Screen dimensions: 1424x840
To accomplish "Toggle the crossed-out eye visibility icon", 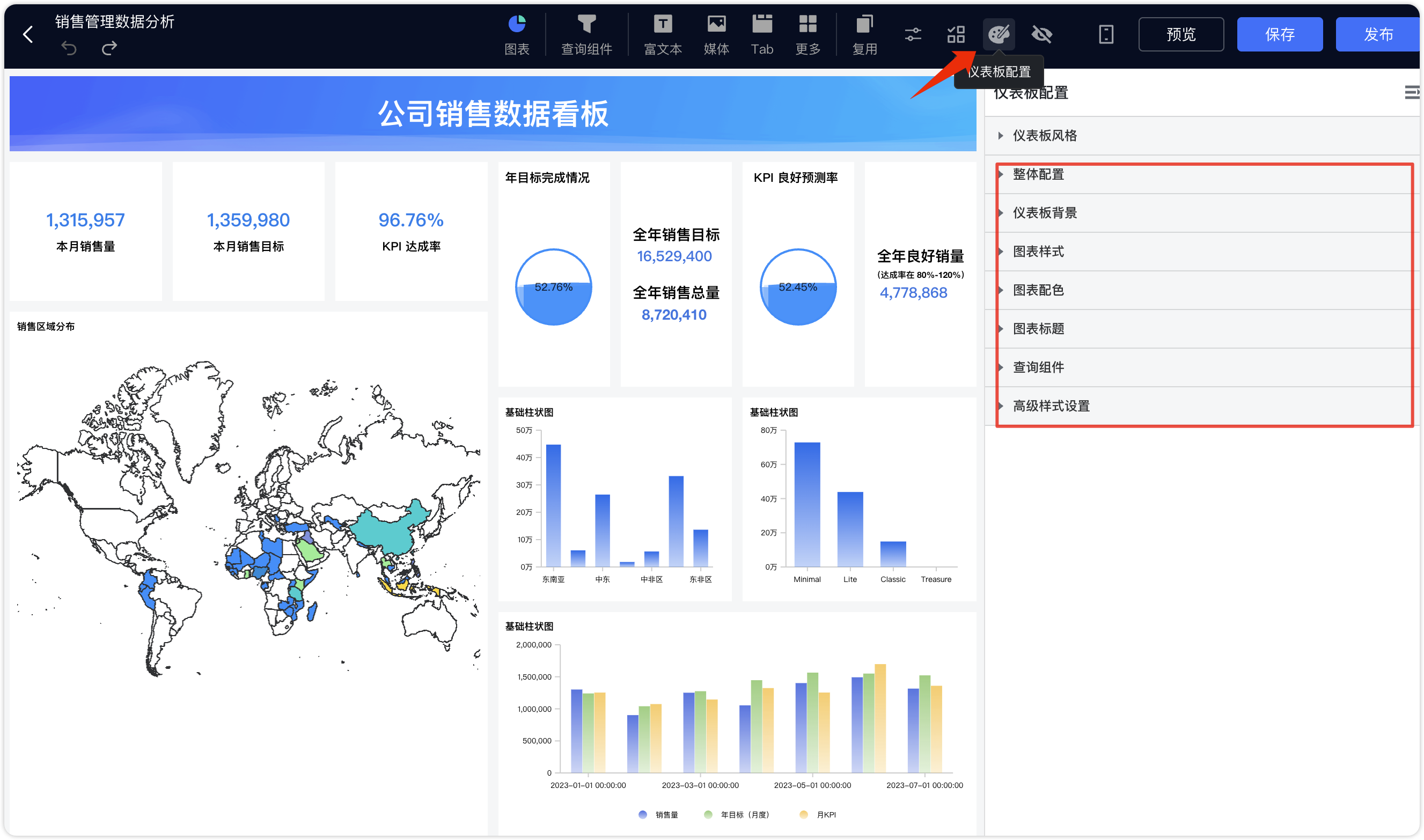I will pos(1042,34).
